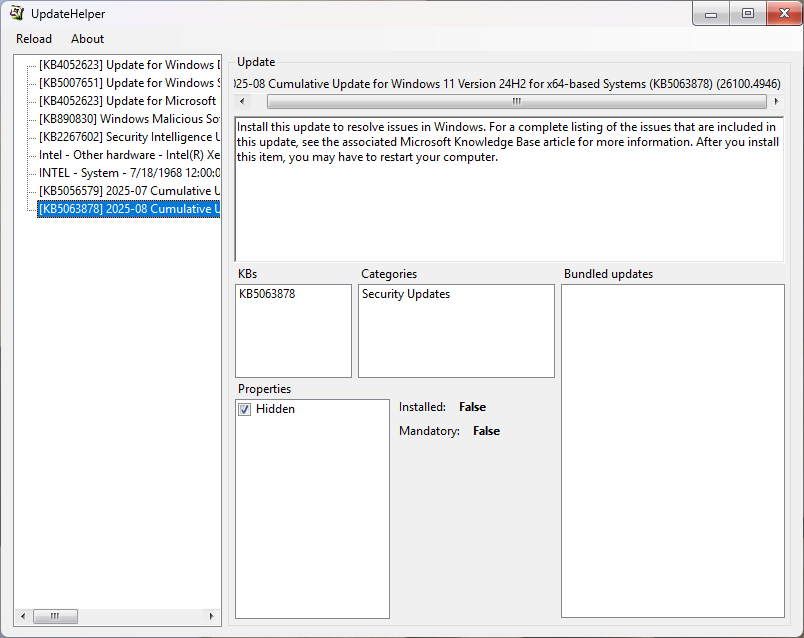Select Security Updates in Categories list
The image size is (804, 638).
click(406, 294)
